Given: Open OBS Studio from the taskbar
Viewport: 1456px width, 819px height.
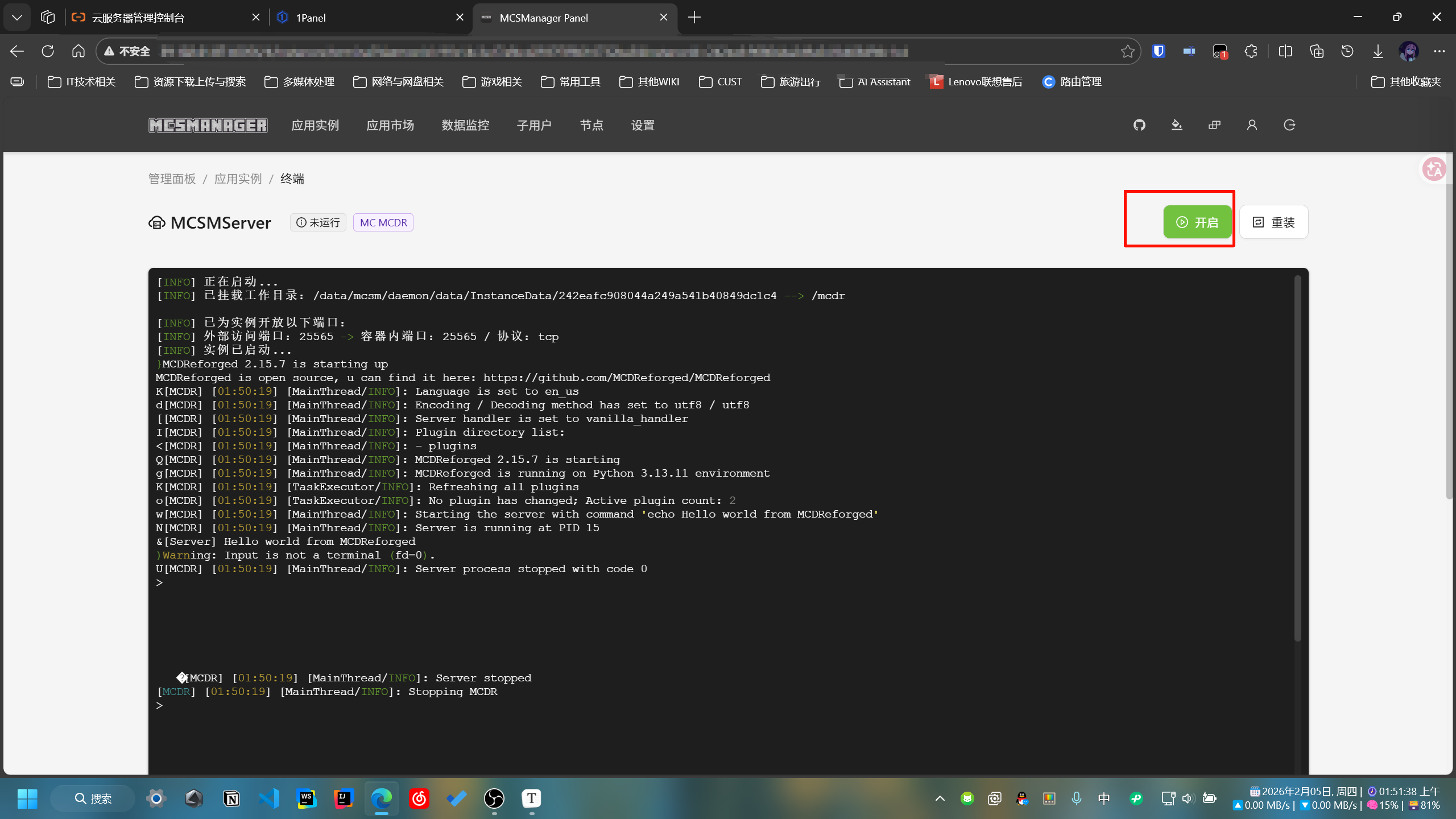Looking at the screenshot, I should [x=494, y=799].
